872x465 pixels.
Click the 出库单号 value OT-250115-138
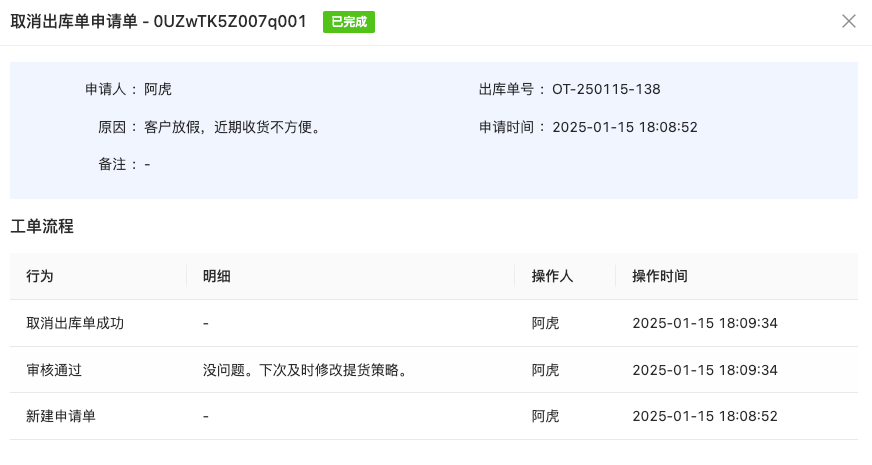(x=606, y=89)
